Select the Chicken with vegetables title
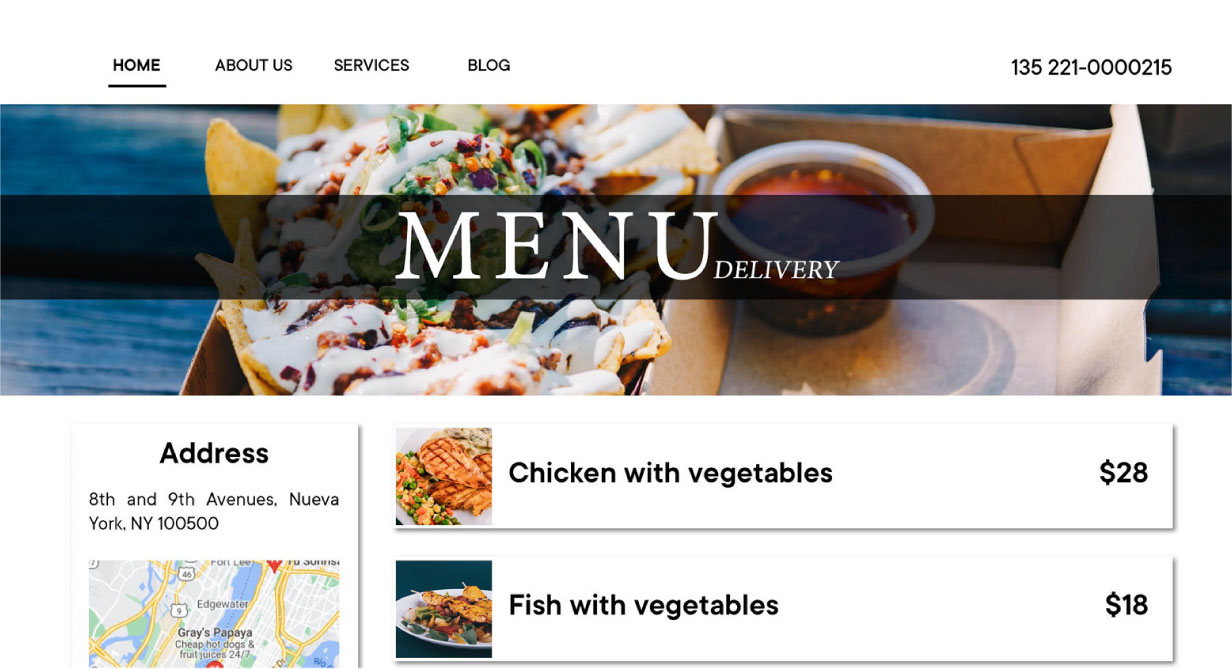1232x669 pixels. (670, 473)
